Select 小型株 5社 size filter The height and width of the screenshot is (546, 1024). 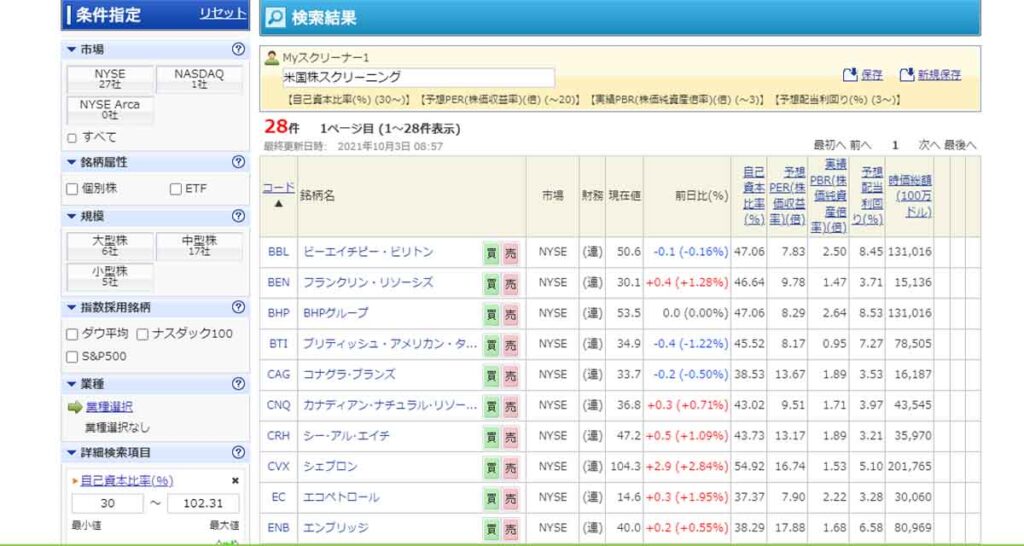[110, 276]
